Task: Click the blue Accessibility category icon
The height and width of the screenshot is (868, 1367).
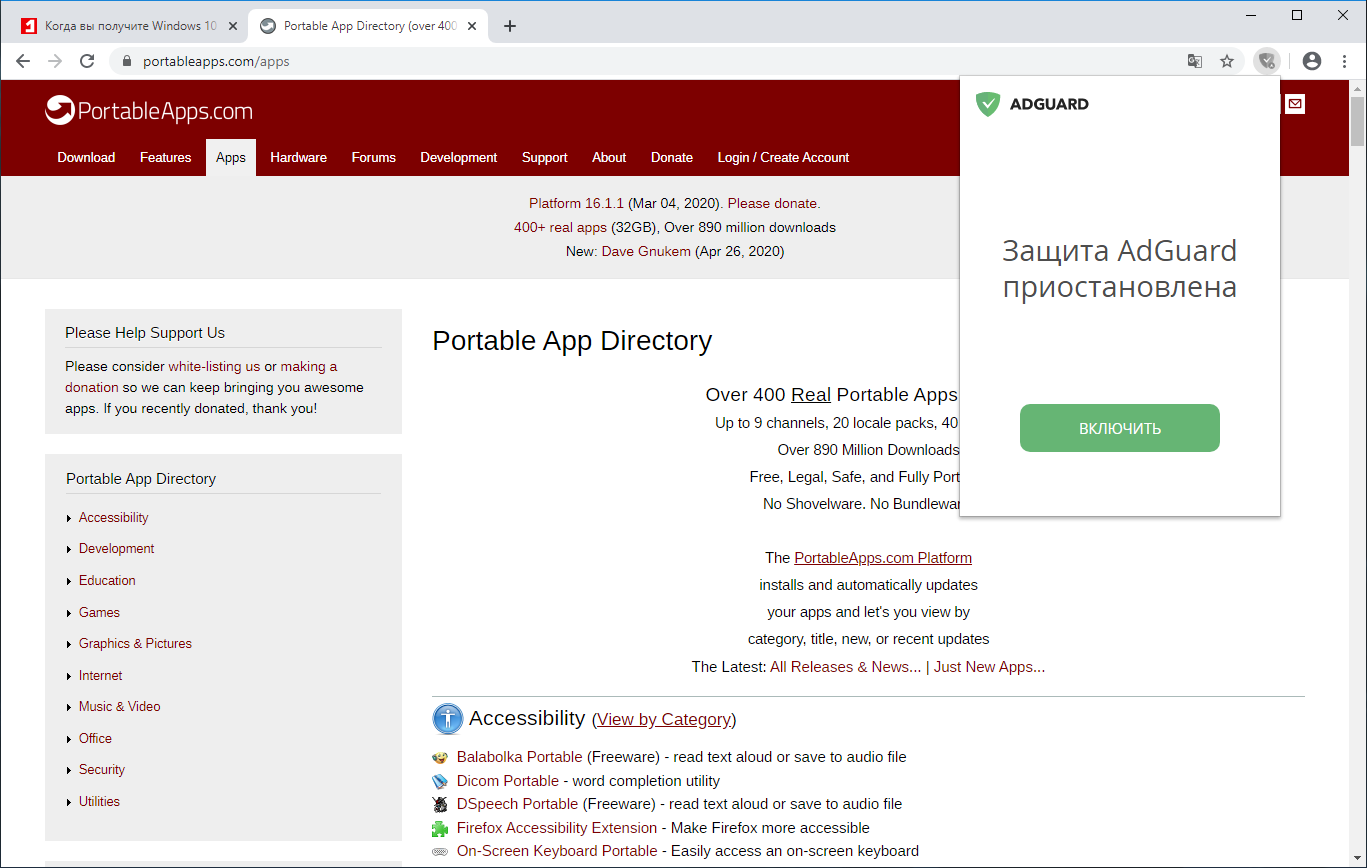Action: (x=448, y=718)
